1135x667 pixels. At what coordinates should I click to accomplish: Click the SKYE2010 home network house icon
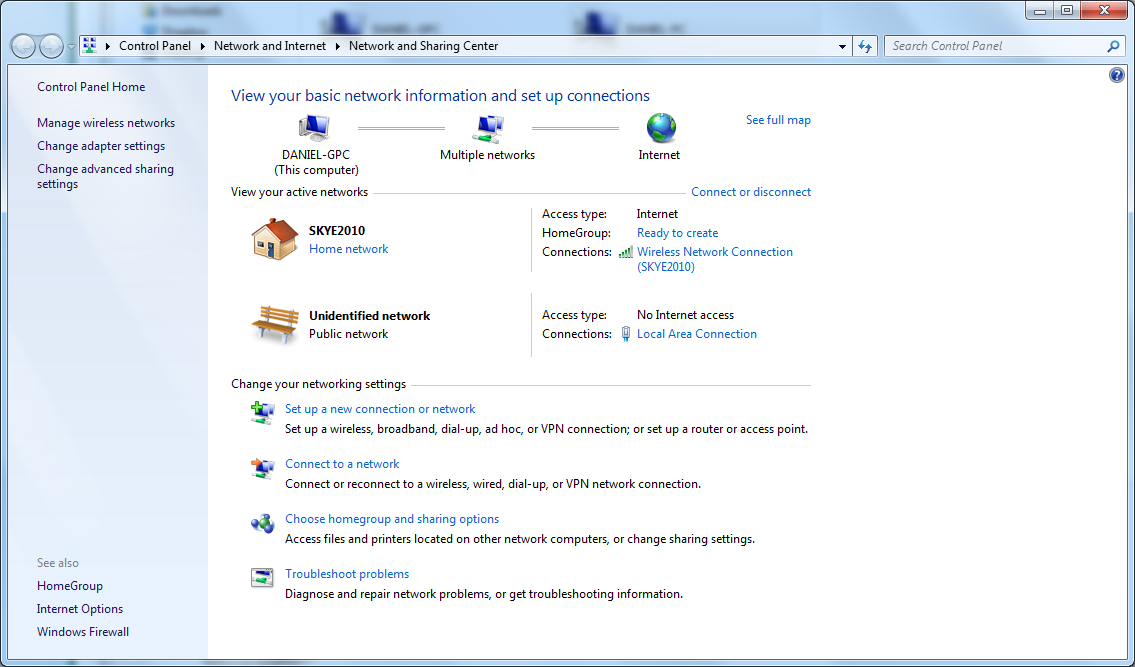274,239
